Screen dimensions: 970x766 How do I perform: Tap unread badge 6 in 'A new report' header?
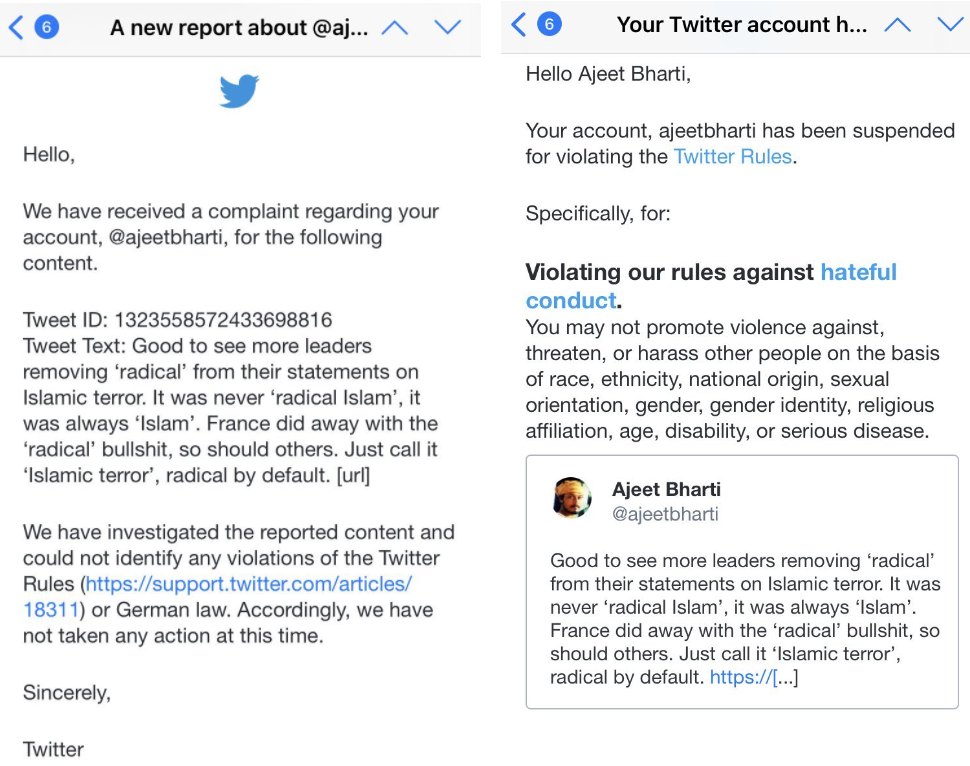[x=46, y=27]
